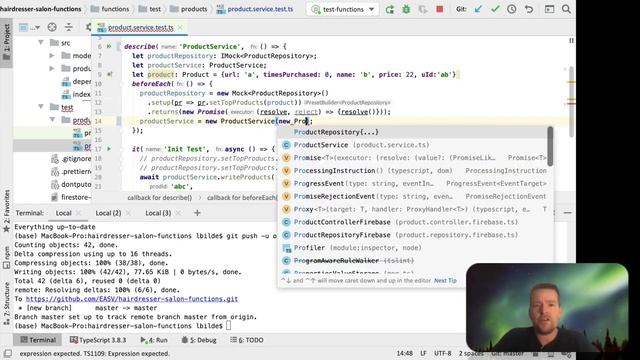Click the Debug bug icon in toolbar
640x360 pixels.
tap(406, 9)
